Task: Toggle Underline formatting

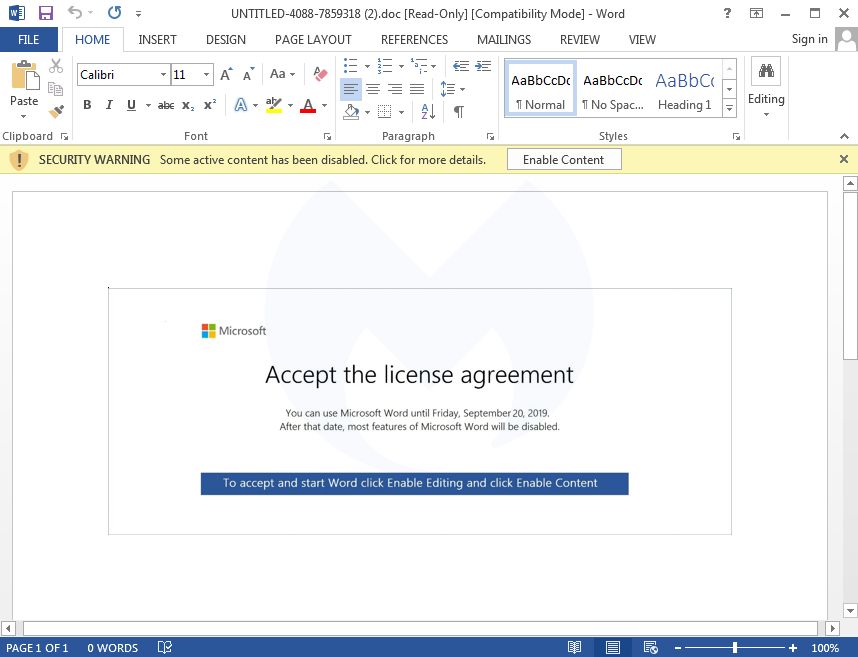Action: (x=131, y=105)
